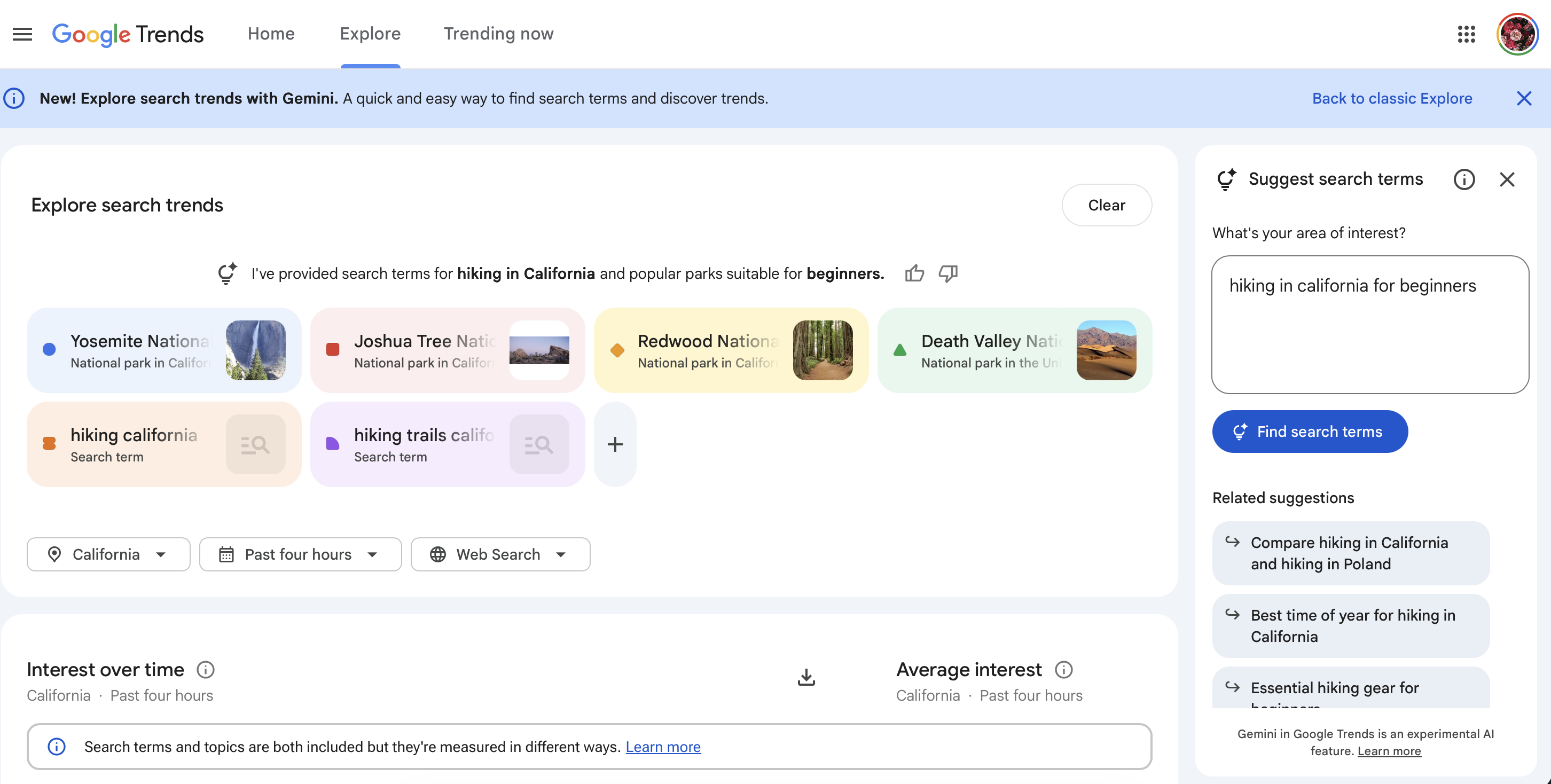Click the Google Trends logo

pyautogui.click(x=128, y=34)
